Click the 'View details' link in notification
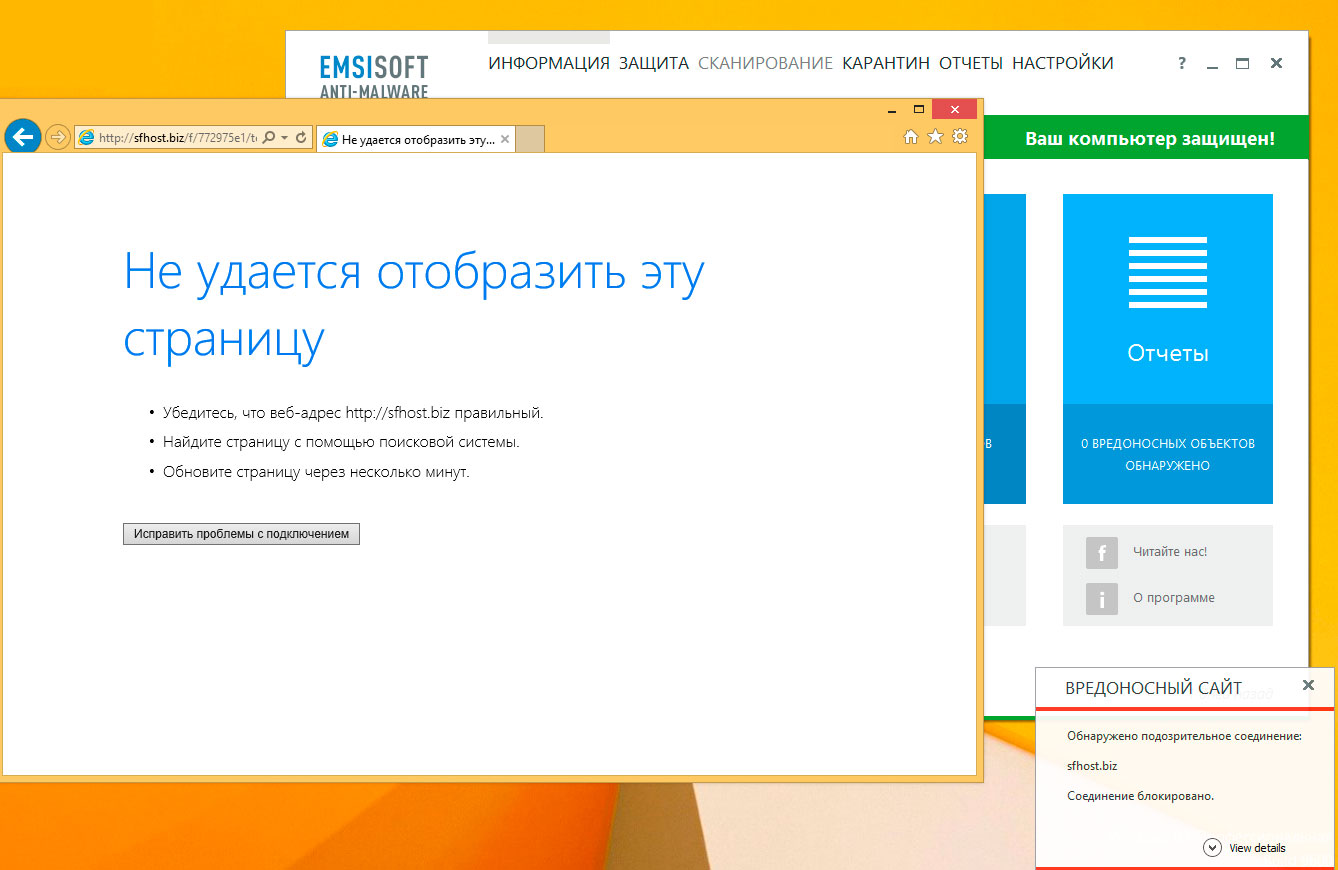This screenshot has height=870, width=1338. [1257, 848]
